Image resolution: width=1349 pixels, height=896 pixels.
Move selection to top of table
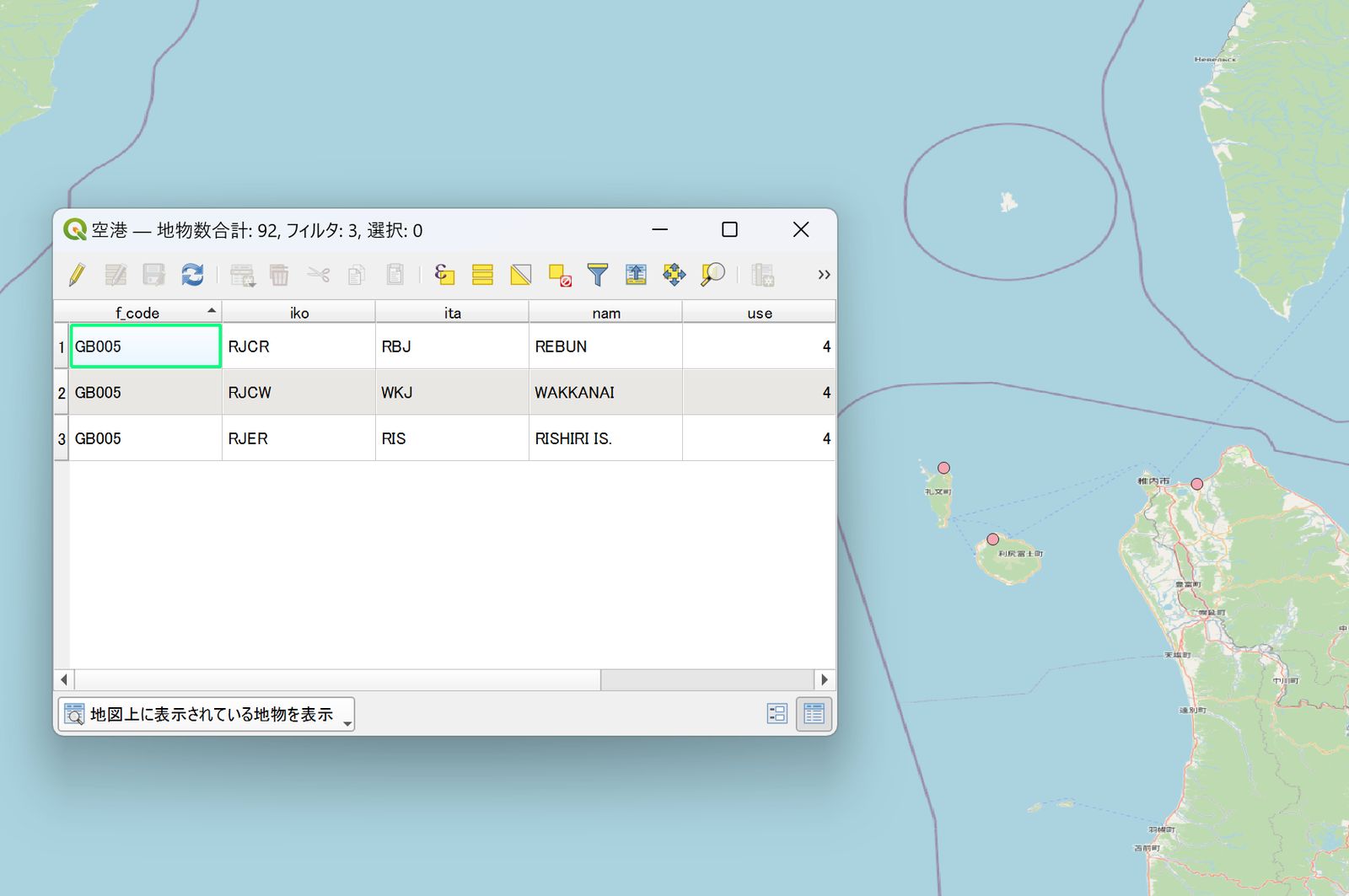(x=636, y=275)
